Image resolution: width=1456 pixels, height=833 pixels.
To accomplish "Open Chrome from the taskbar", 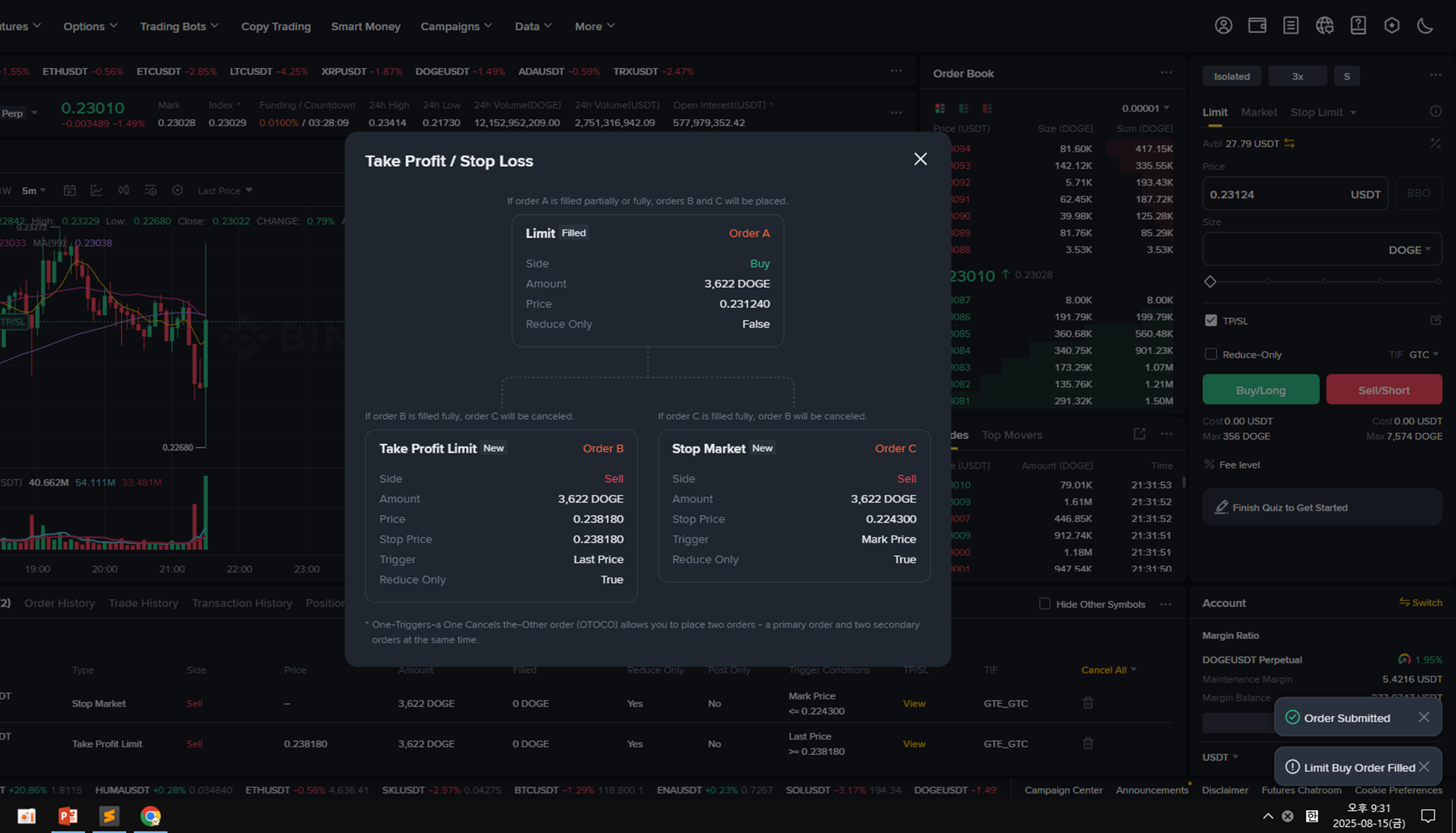I will click(150, 816).
